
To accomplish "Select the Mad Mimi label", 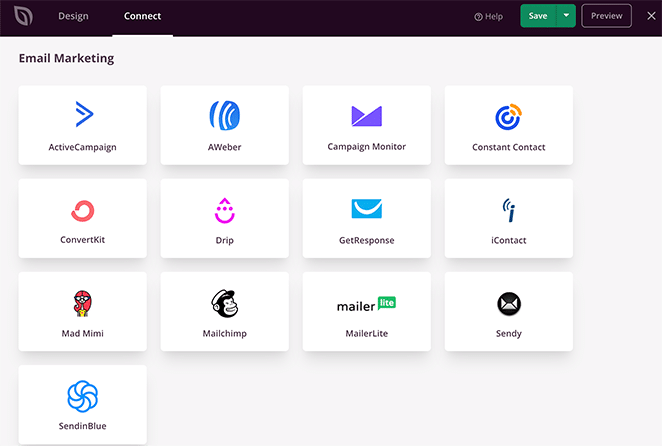I will (x=82, y=333).
